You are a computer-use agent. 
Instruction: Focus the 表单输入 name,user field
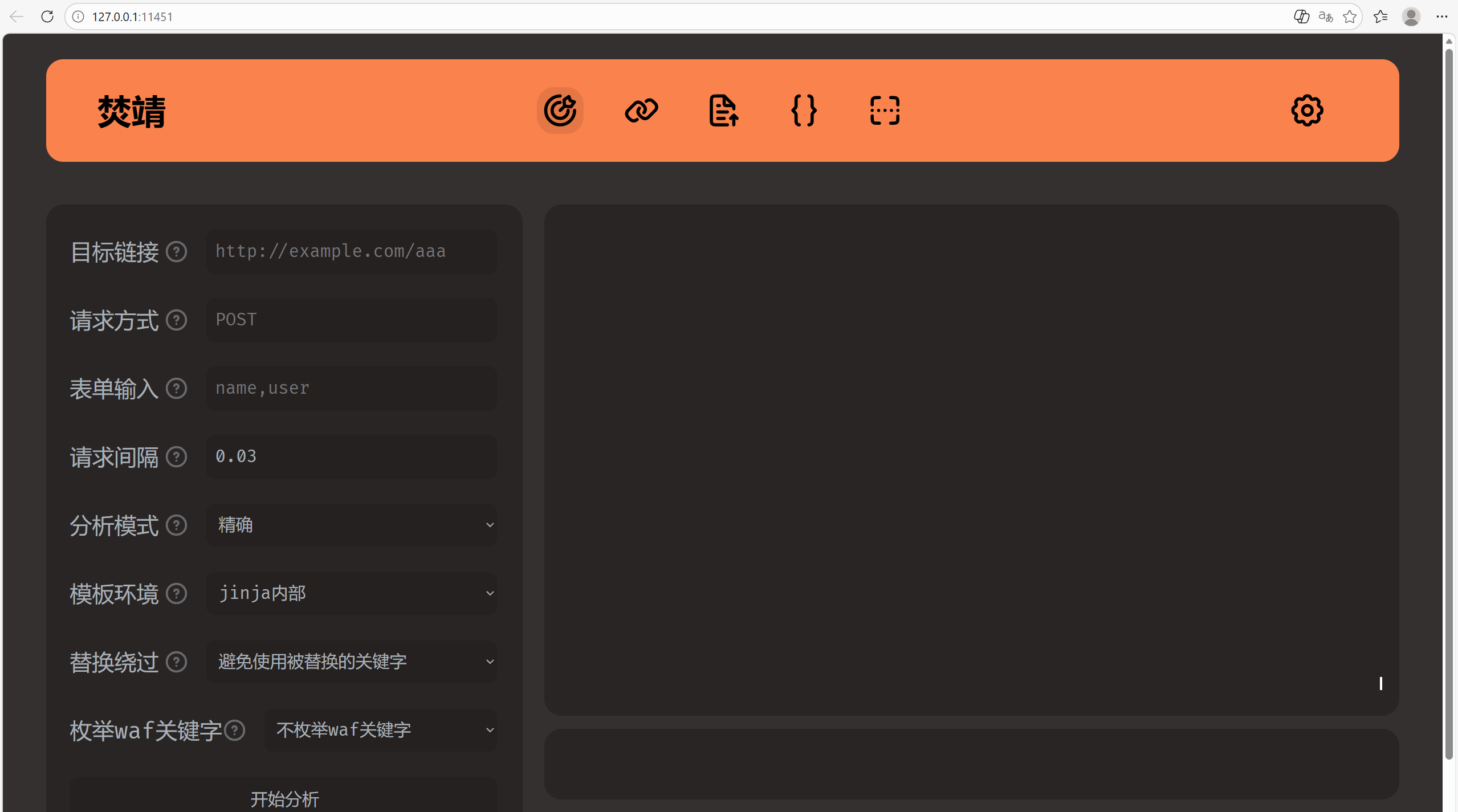(352, 388)
